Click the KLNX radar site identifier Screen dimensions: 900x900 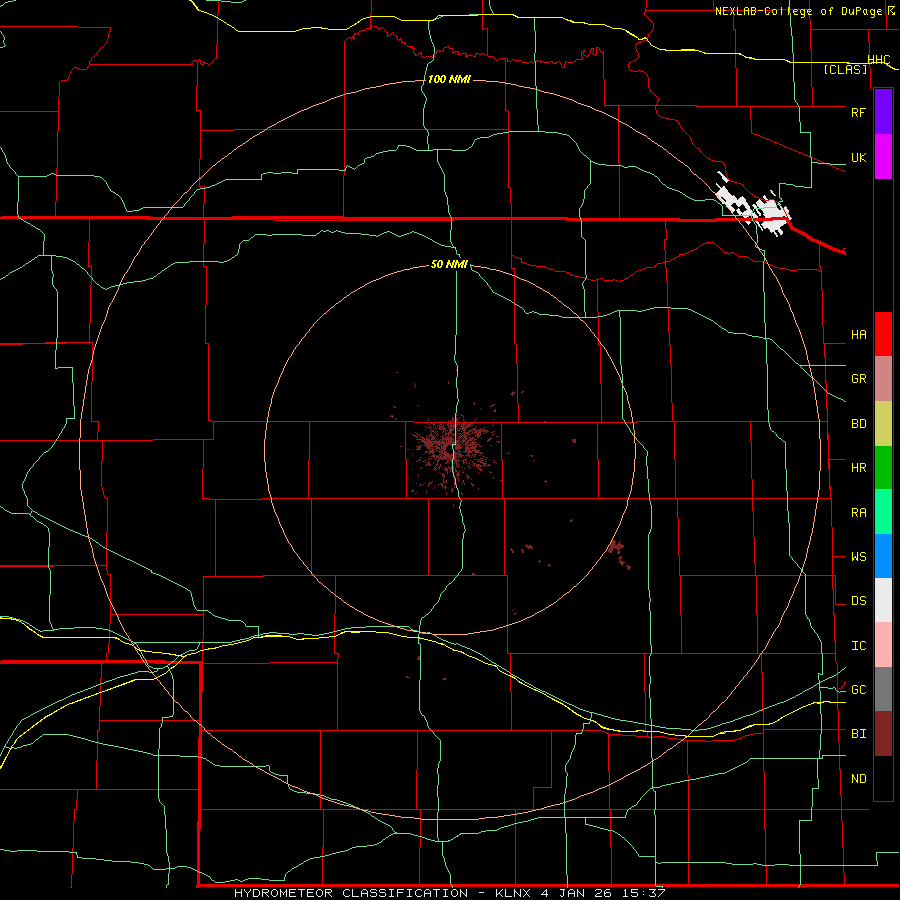click(x=514, y=893)
